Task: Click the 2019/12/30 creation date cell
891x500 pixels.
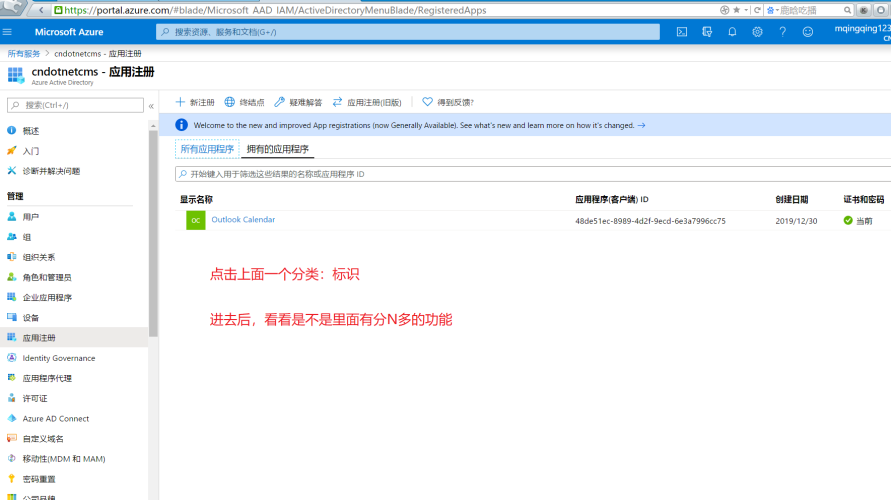Action: [796, 221]
